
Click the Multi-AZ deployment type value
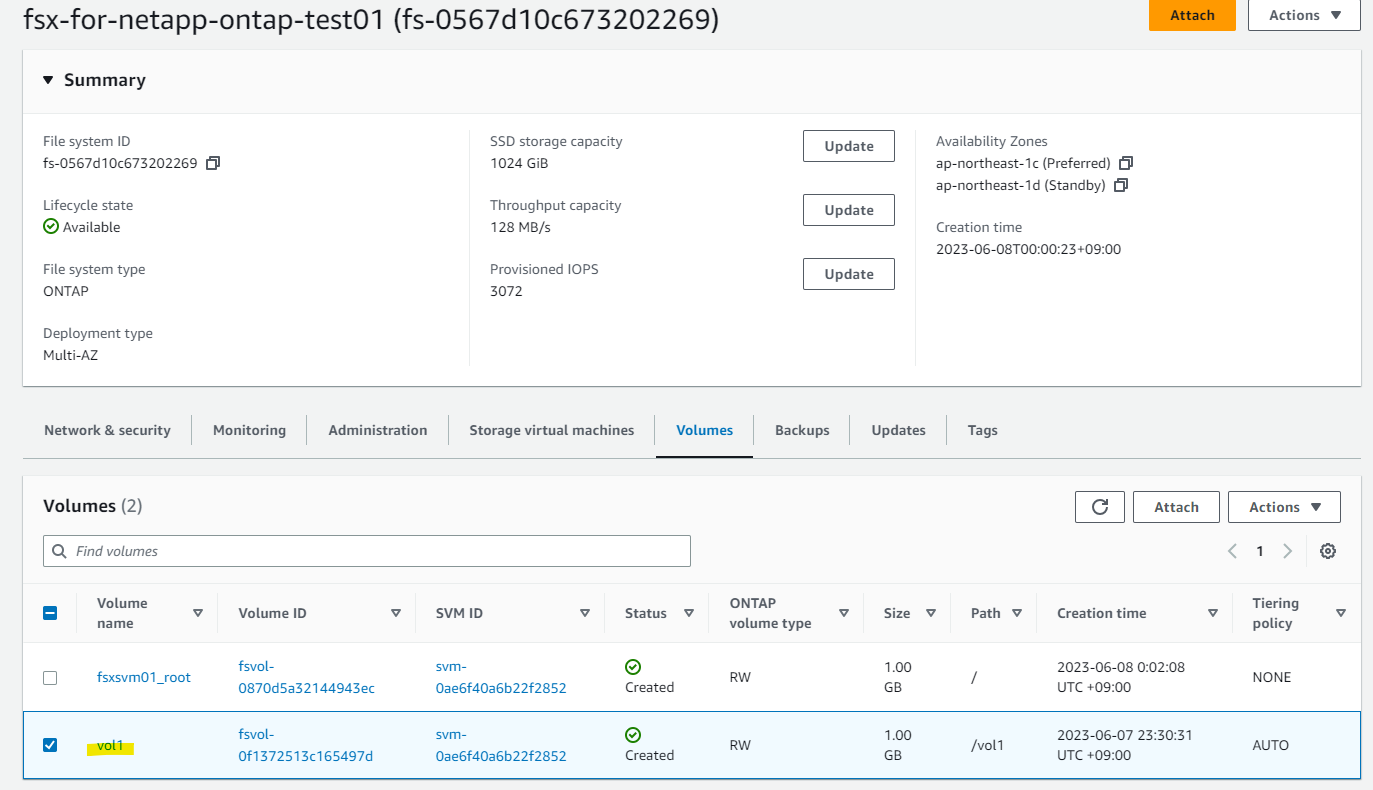(70, 355)
